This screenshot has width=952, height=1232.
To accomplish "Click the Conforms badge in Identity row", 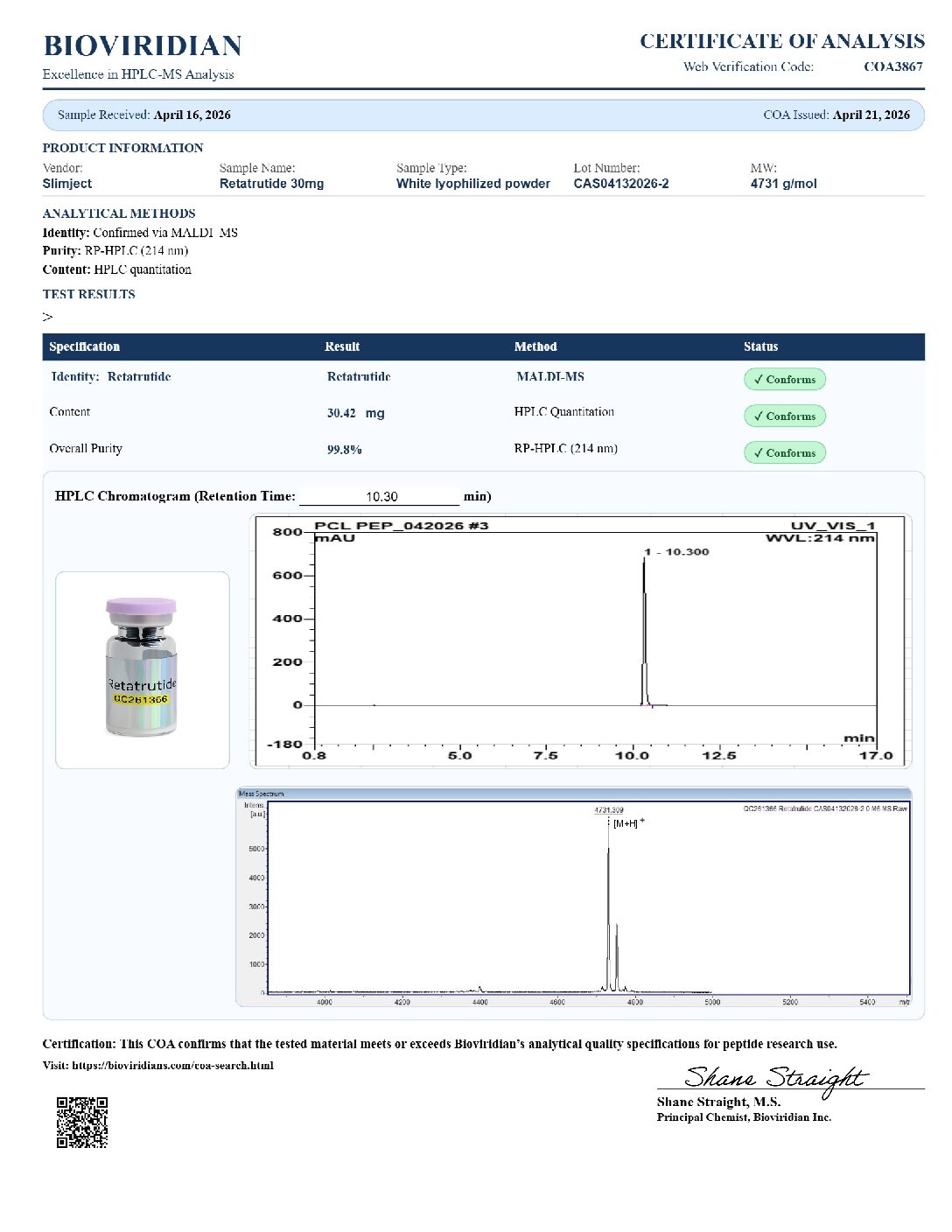I will click(785, 379).
